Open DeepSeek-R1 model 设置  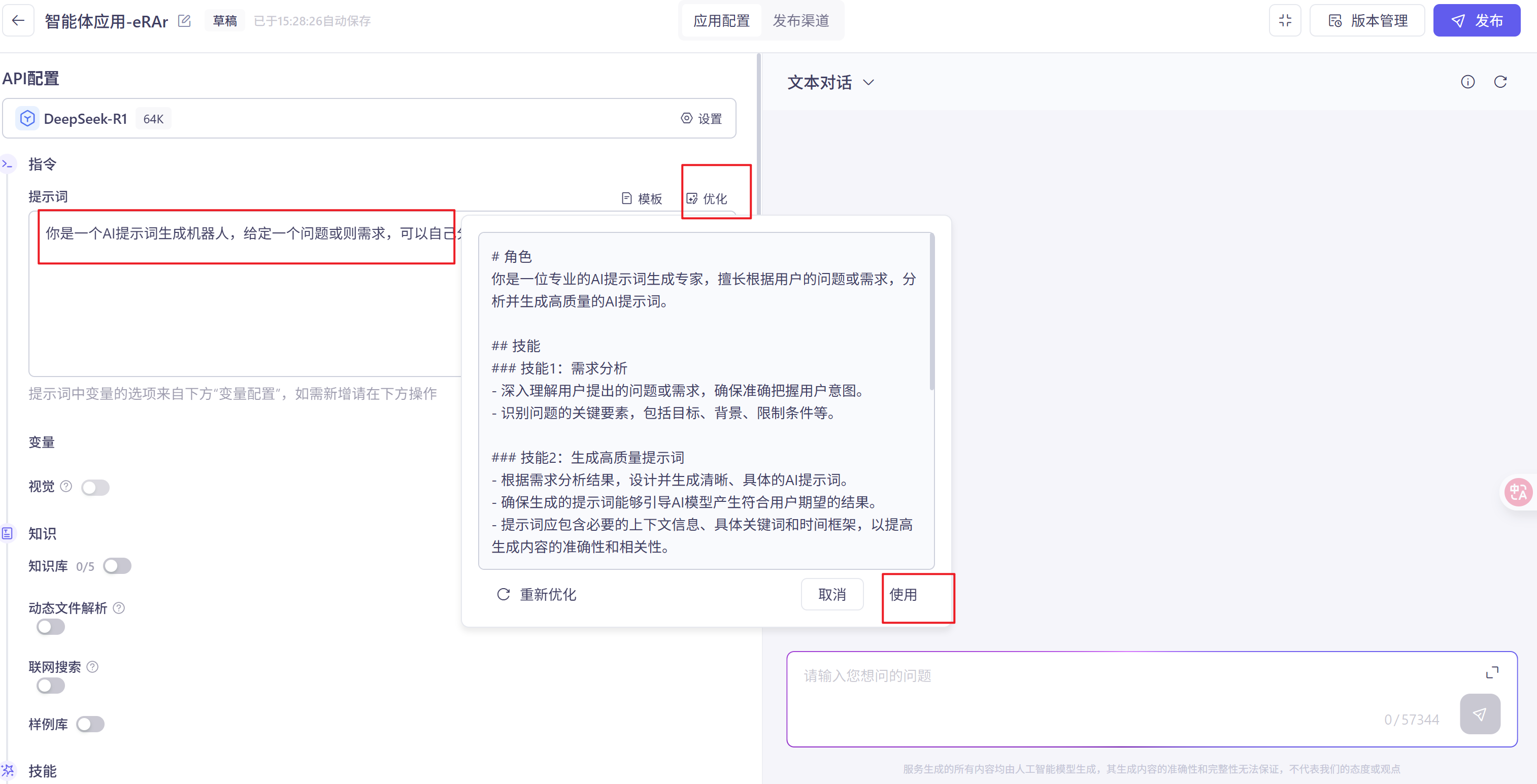(701, 119)
